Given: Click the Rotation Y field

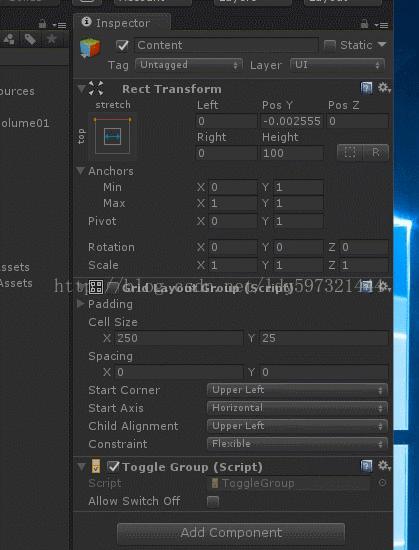Looking at the screenshot, I should tap(298, 247).
